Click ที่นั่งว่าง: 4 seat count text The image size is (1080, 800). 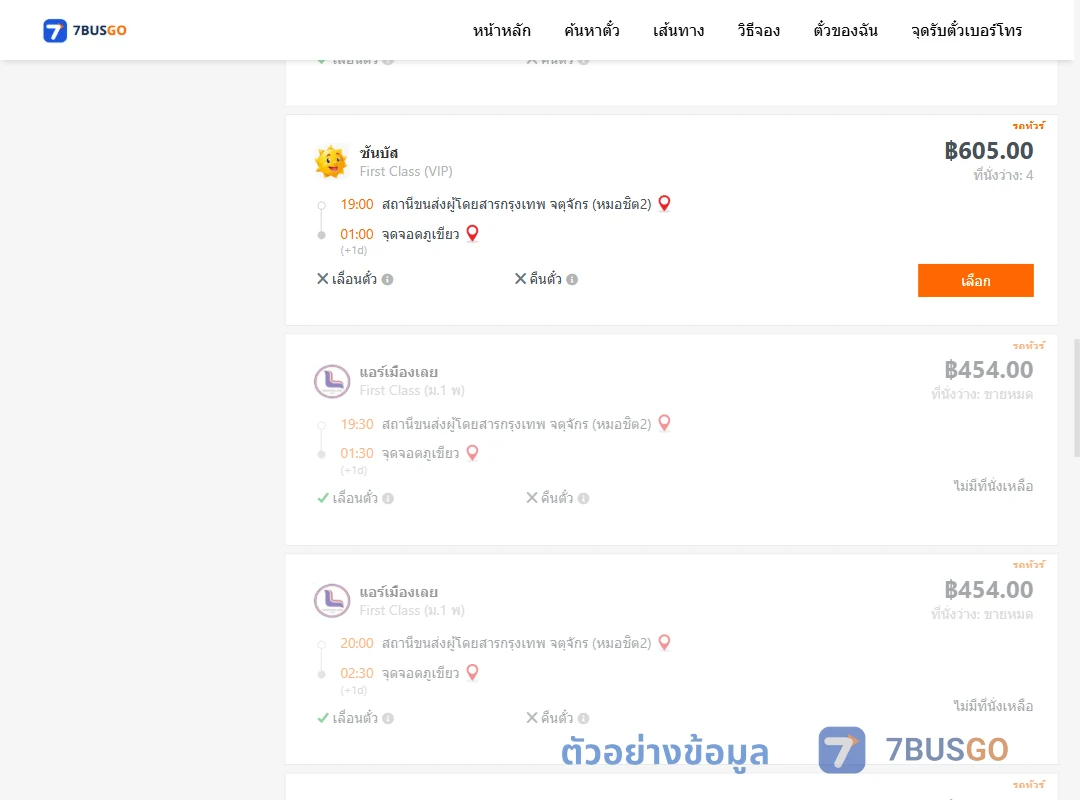1003,175
